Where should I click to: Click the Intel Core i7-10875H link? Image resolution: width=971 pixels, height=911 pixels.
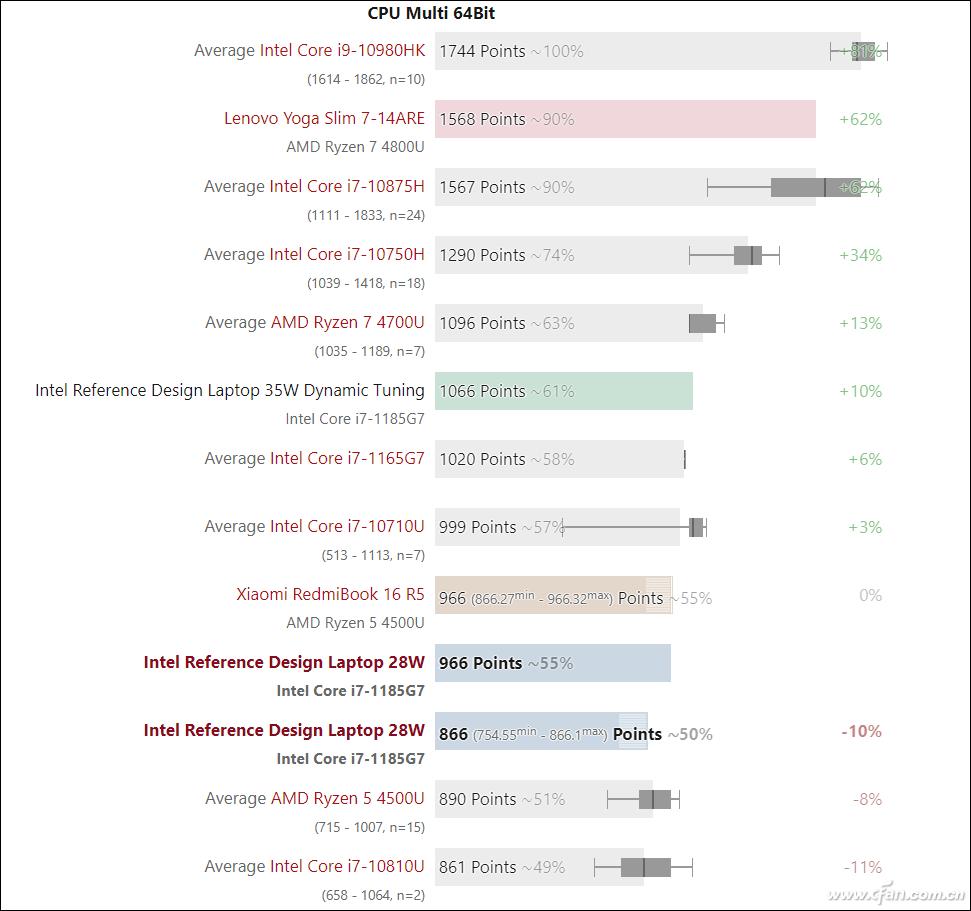[x=346, y=187]
